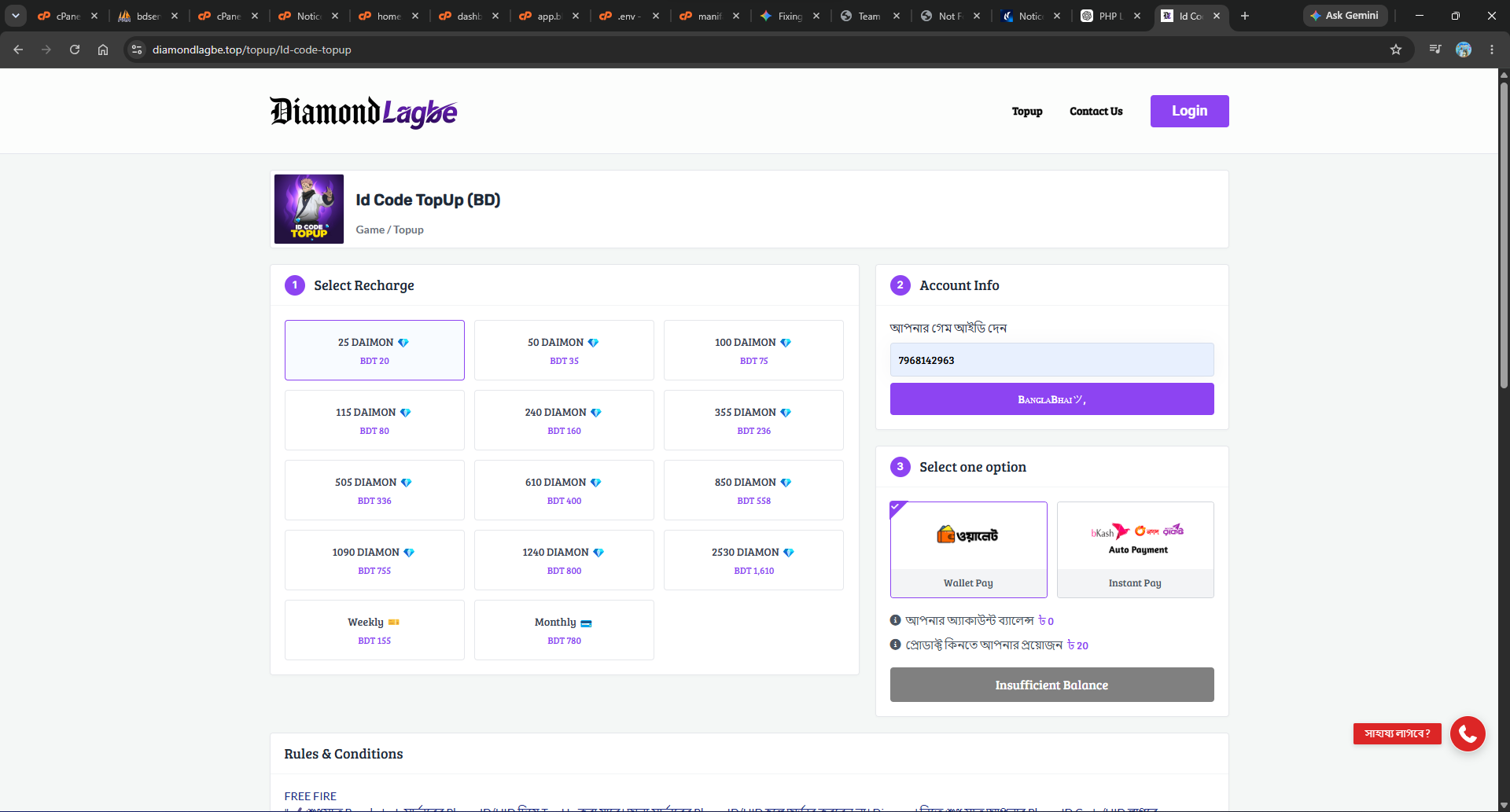
Task: Choose the 850 DIAMON BDT 558 package
Action: [753, 490]
